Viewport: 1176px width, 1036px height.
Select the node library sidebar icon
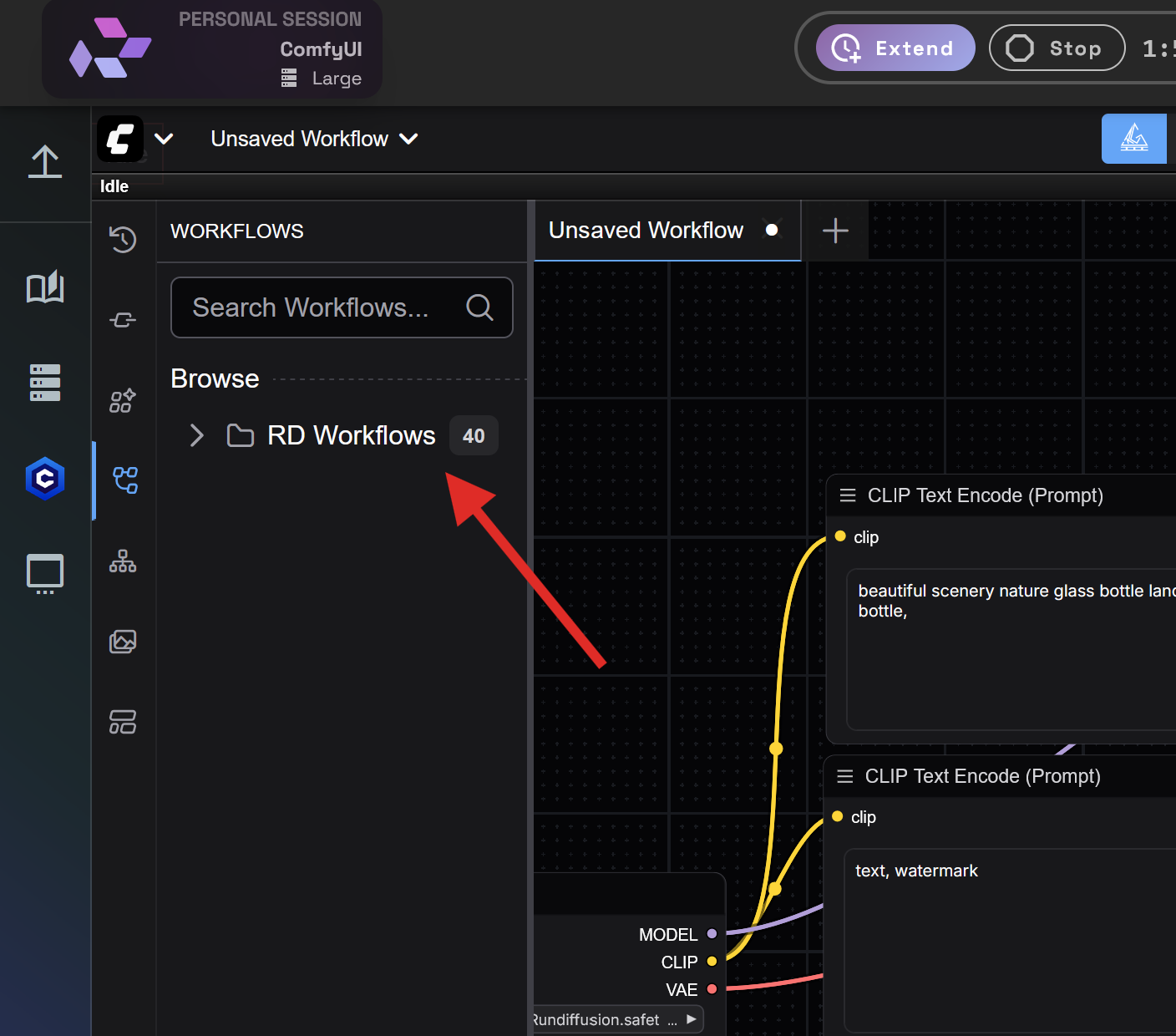pyautogui.click(x=123, y=401)
